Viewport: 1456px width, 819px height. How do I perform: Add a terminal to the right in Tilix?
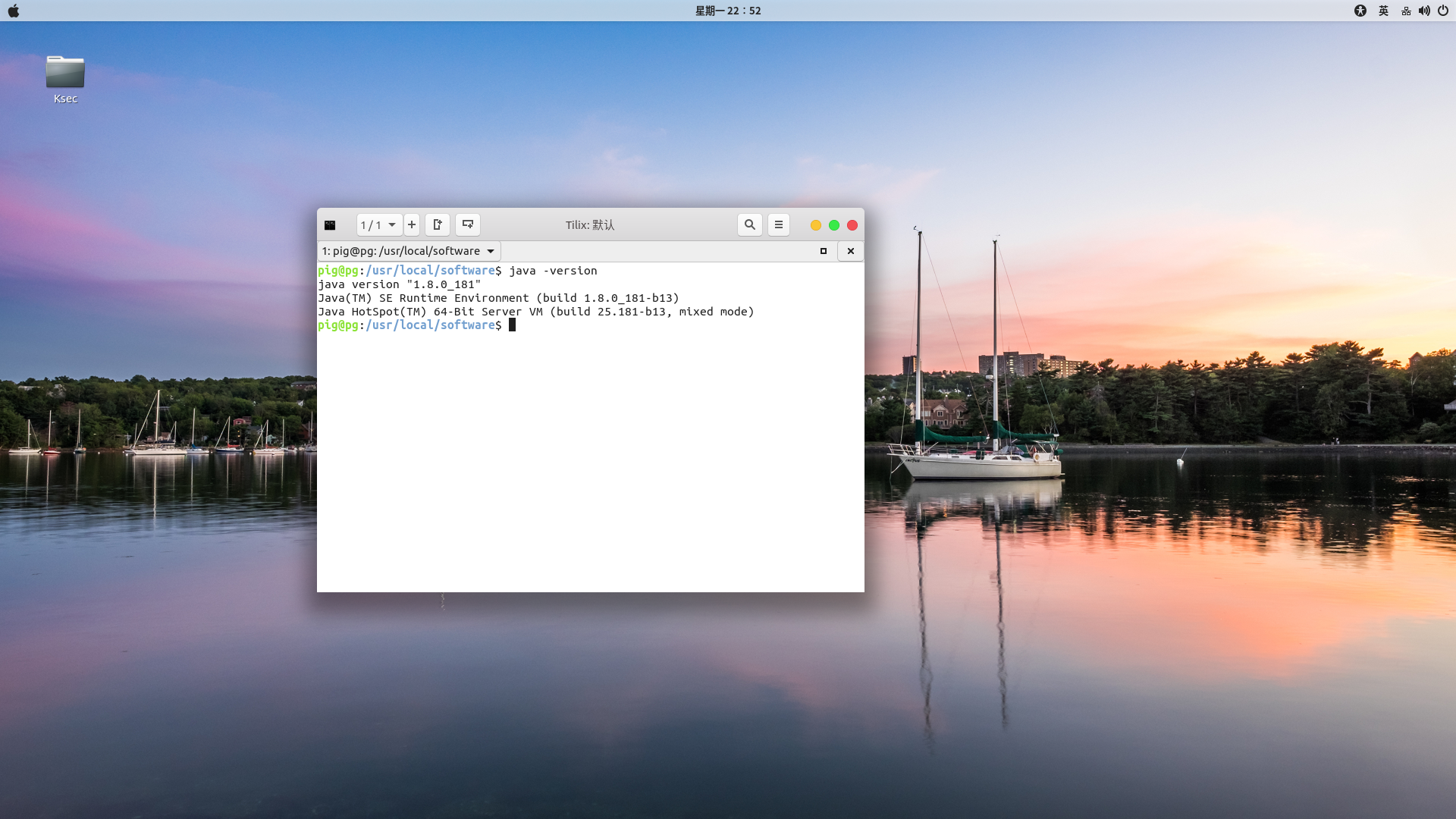click(438, 225)
